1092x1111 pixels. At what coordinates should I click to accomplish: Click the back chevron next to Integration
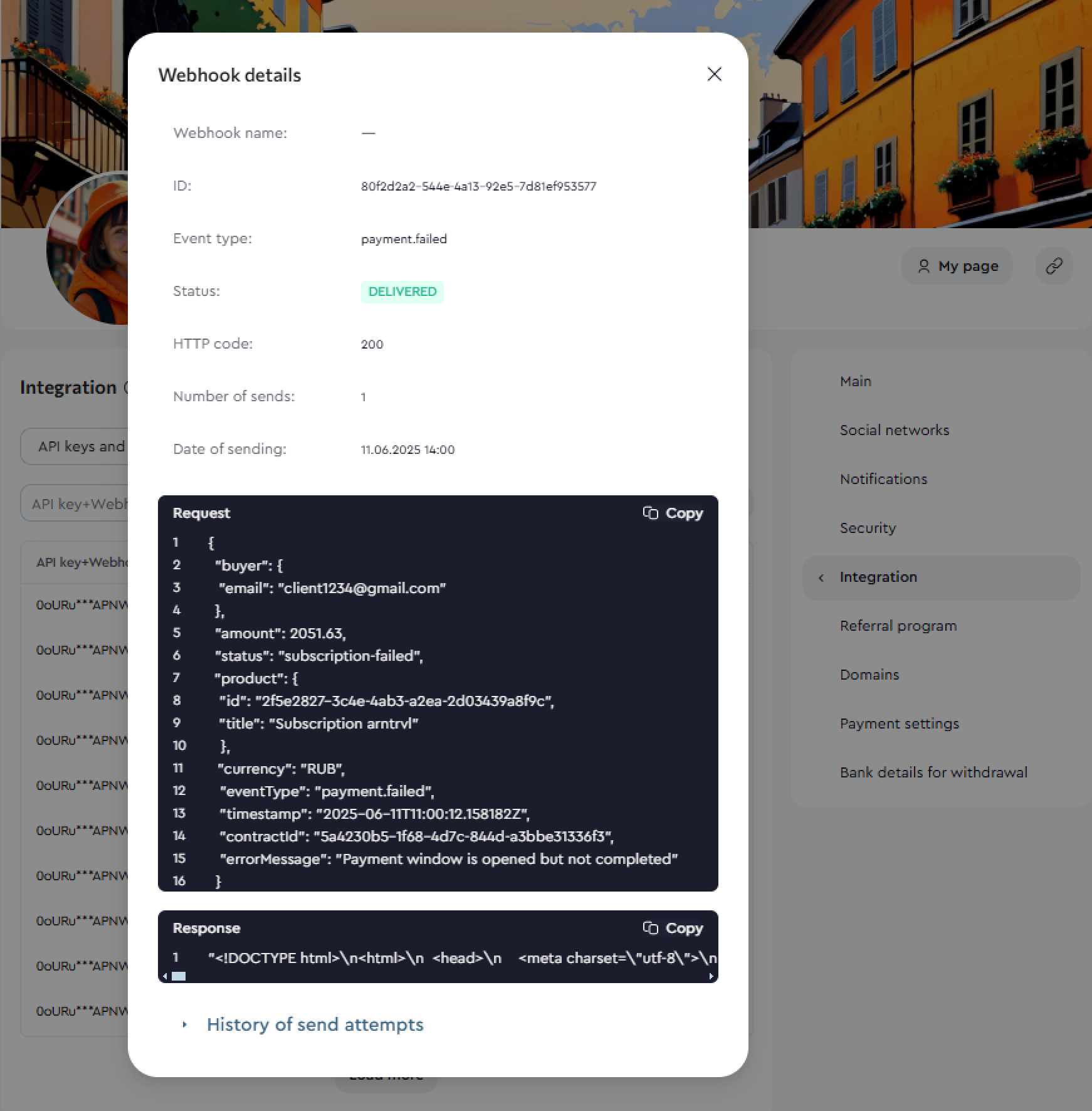pos(821,577)
